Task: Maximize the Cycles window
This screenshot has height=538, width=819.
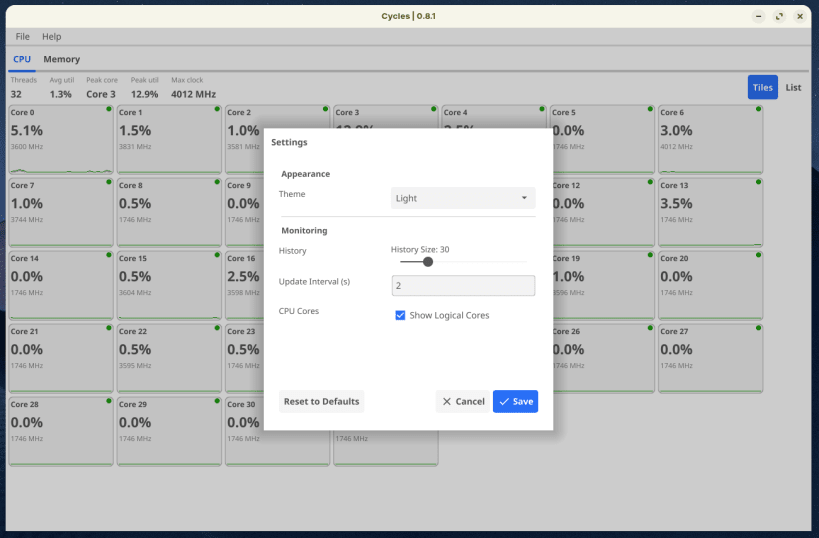Action: (x=779, y=16)
